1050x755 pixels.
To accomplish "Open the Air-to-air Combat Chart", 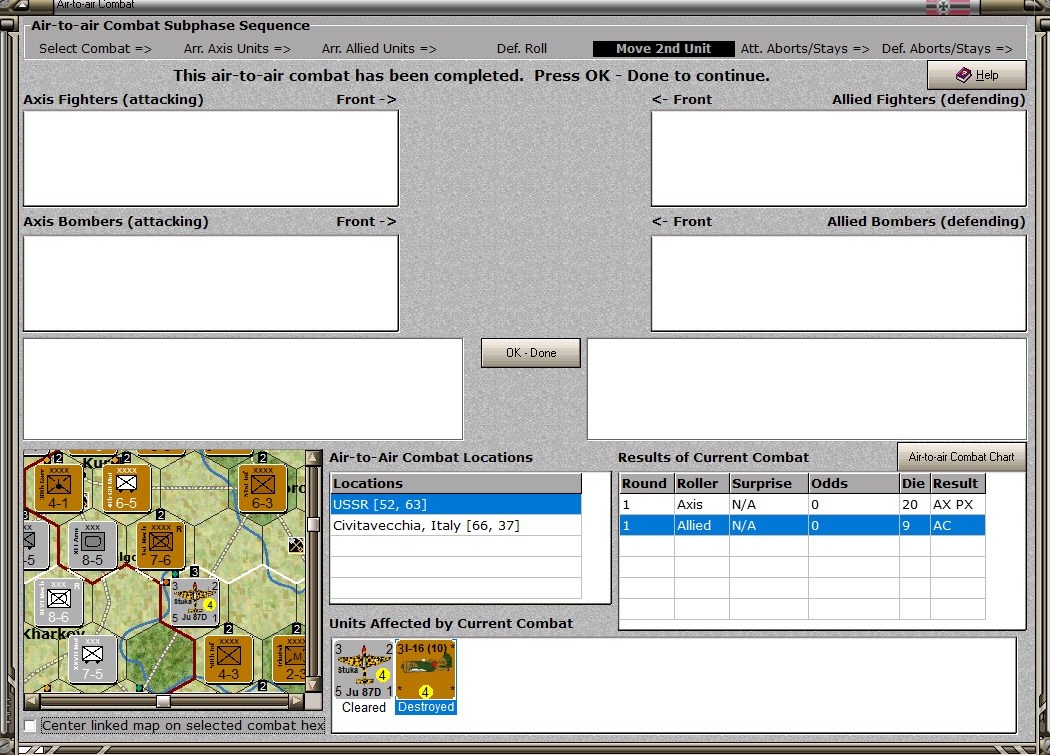I will tap(961, 457).
